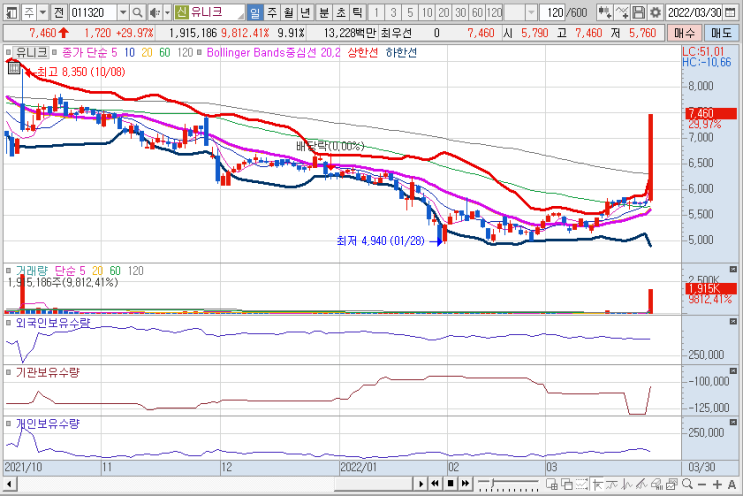The height and width of the screenshot is (496, 743).
Task: Expand the minute interval dropdown arrow
Action: tap(531, 12)
